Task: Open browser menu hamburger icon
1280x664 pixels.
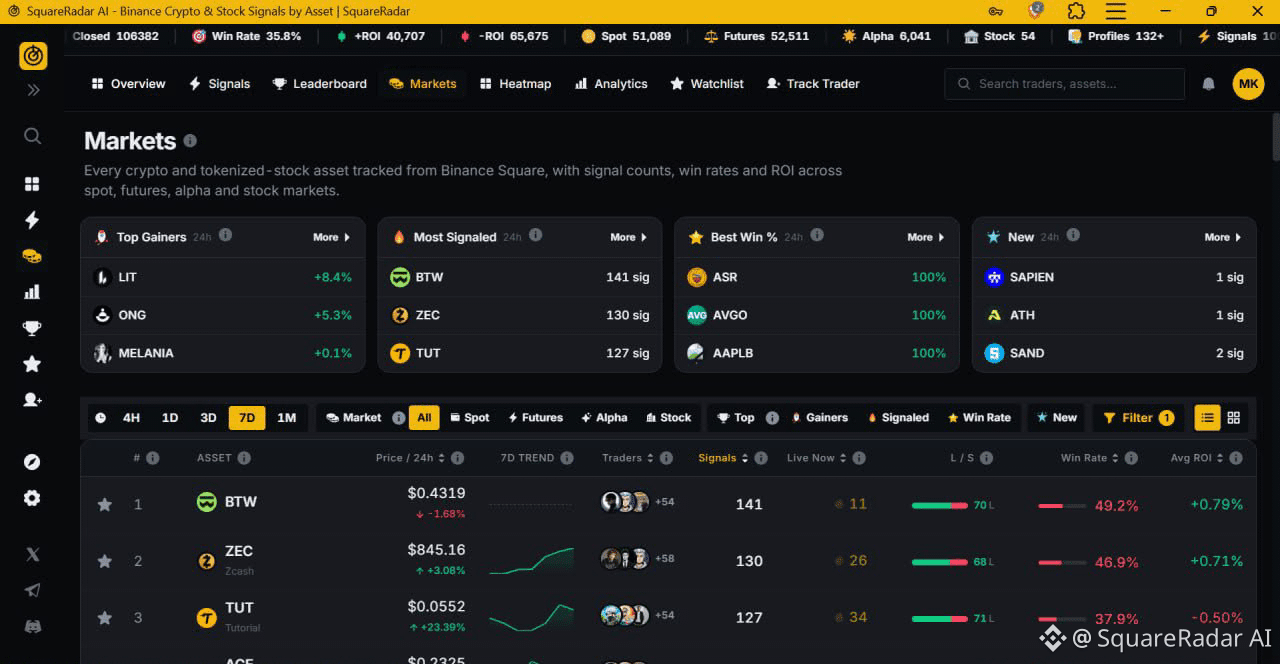Action: pos(1116,11)
